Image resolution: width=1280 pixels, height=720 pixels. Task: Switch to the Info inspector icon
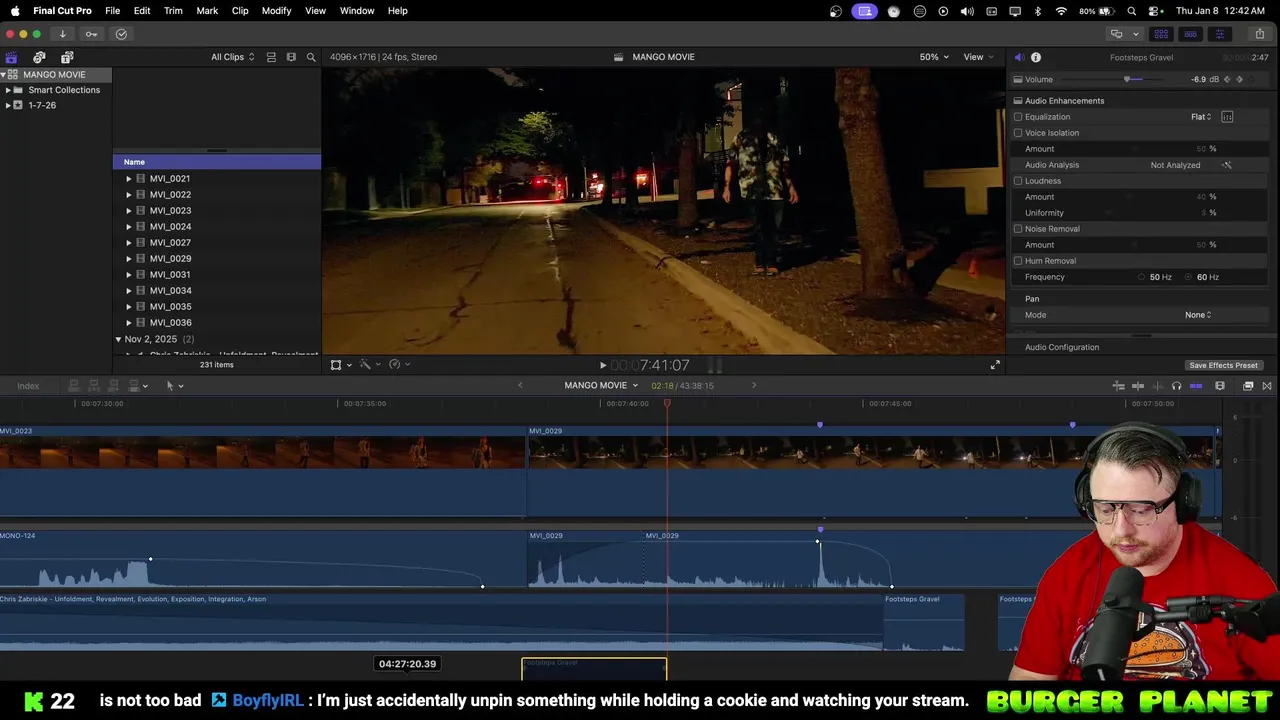tap(1036, 57)
